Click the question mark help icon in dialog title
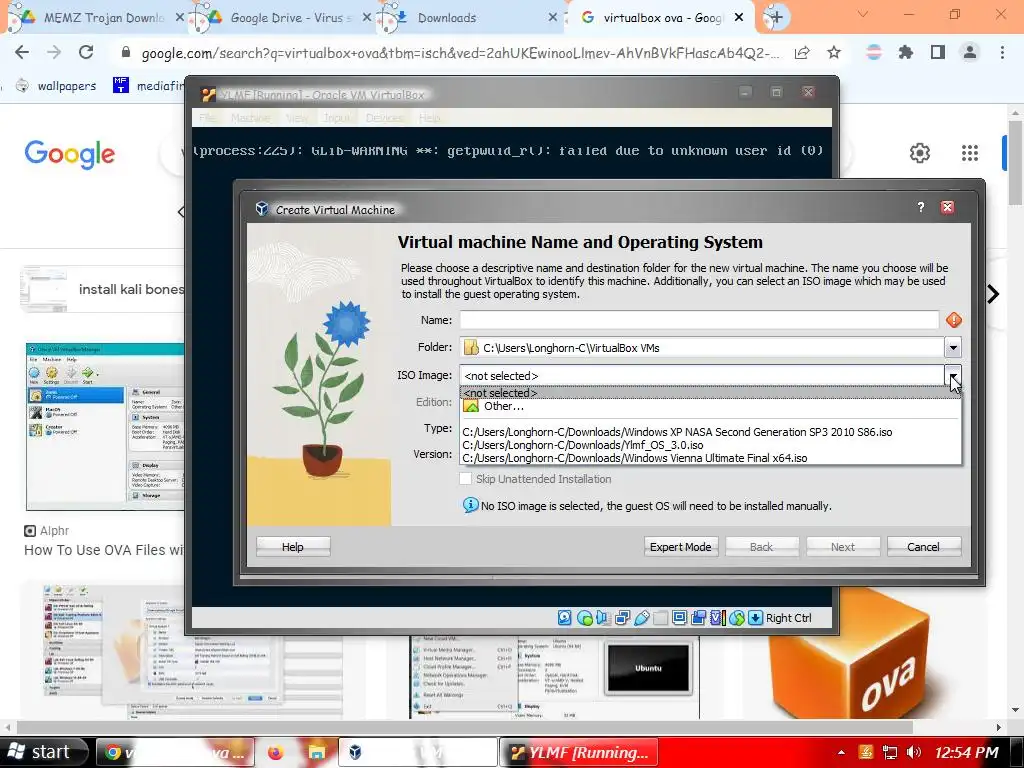 921,208
